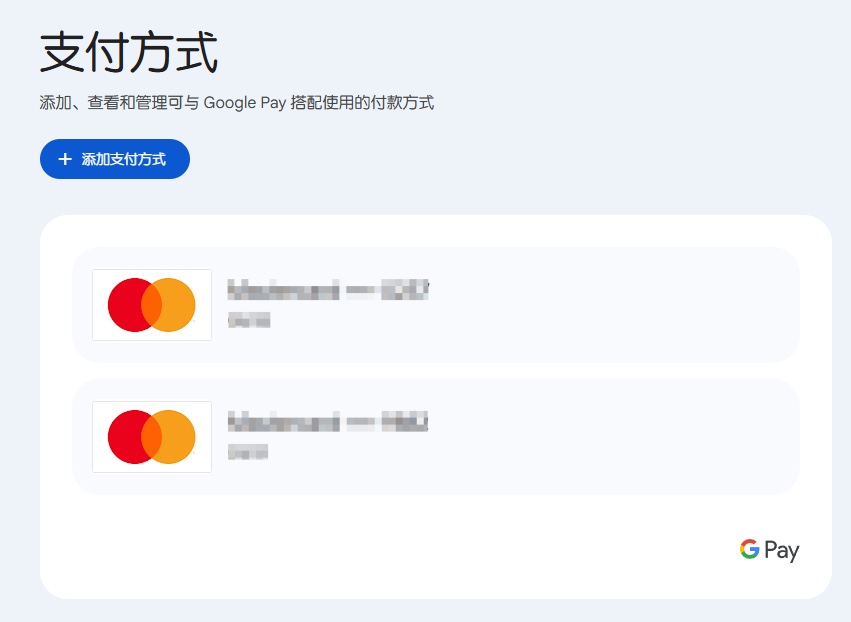Click the plus icon in the add button
851x622 pixels.
tap(65, 159)
